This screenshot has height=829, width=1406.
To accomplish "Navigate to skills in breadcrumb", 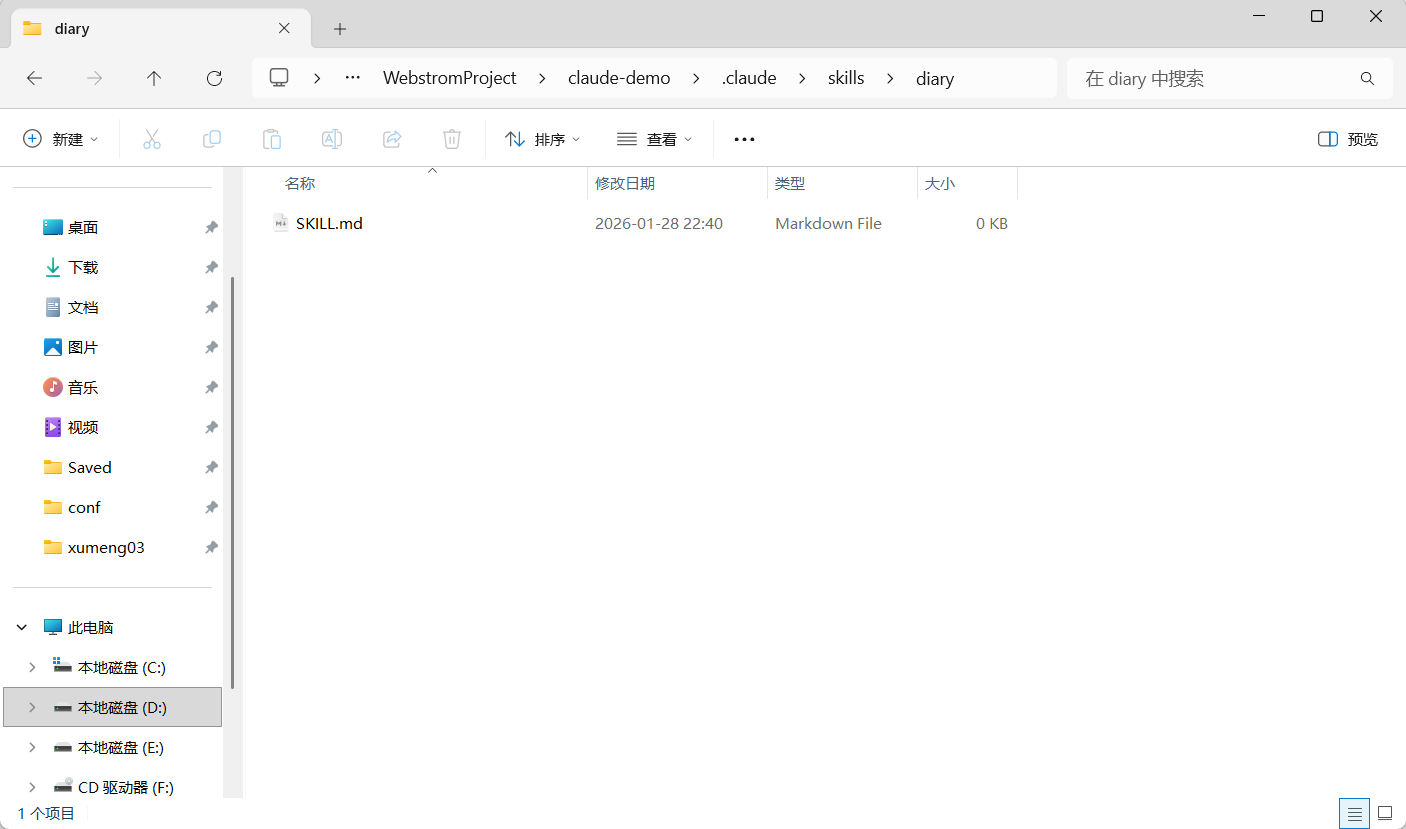I will [846, 78].
